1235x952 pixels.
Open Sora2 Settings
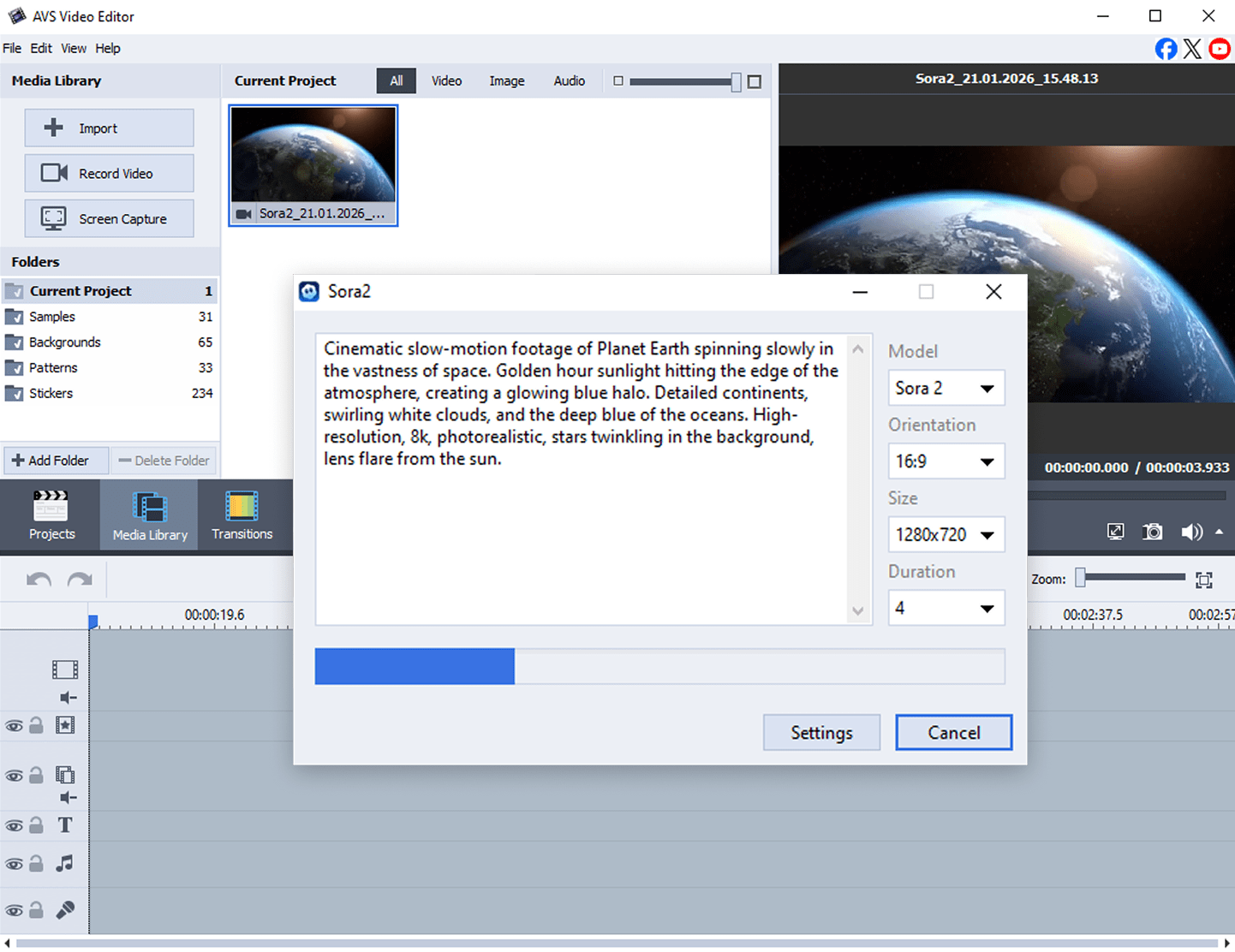(x=821, y=733)
